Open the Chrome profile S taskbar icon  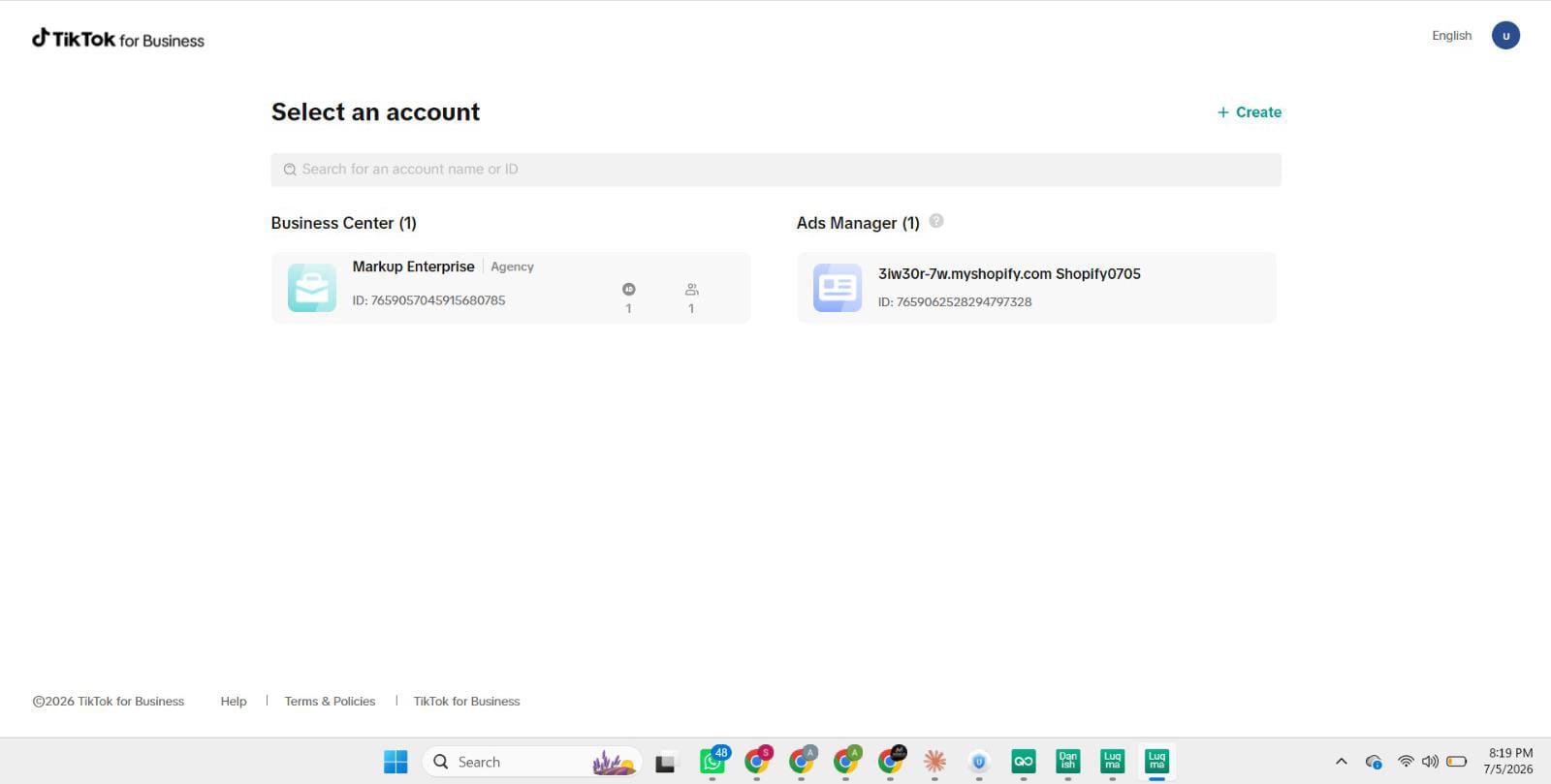click(x=757, y=762)
